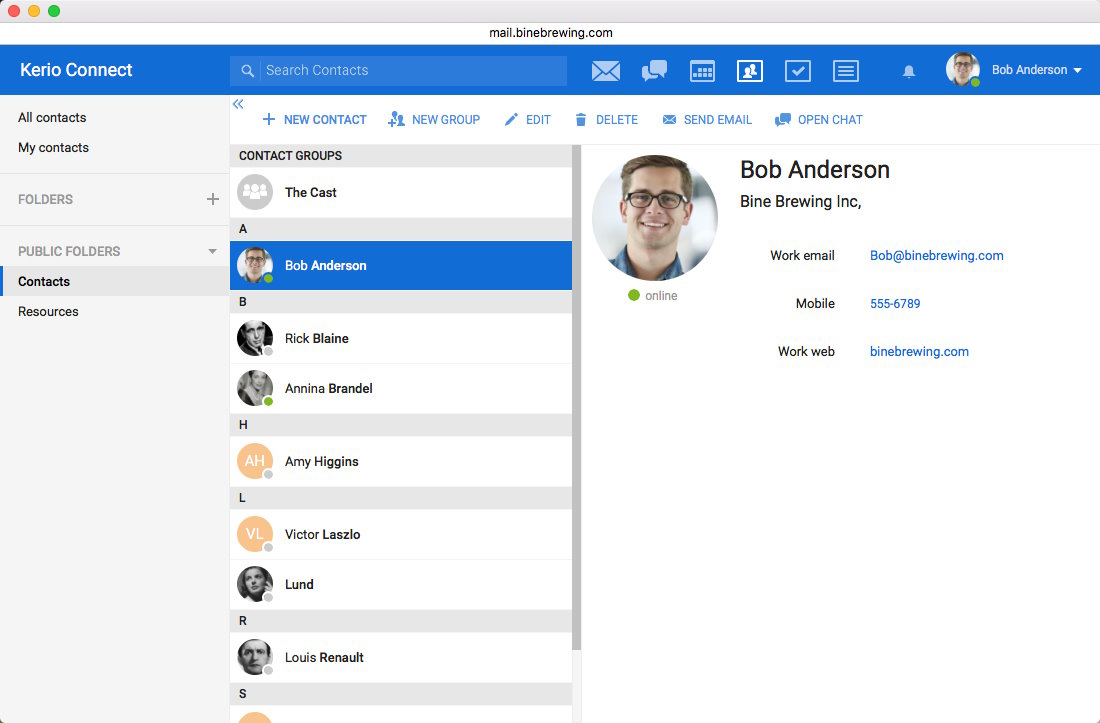Select Rick Blaine contact row
The height and width of the screenshot is (723, 1100).
point(401,338)
